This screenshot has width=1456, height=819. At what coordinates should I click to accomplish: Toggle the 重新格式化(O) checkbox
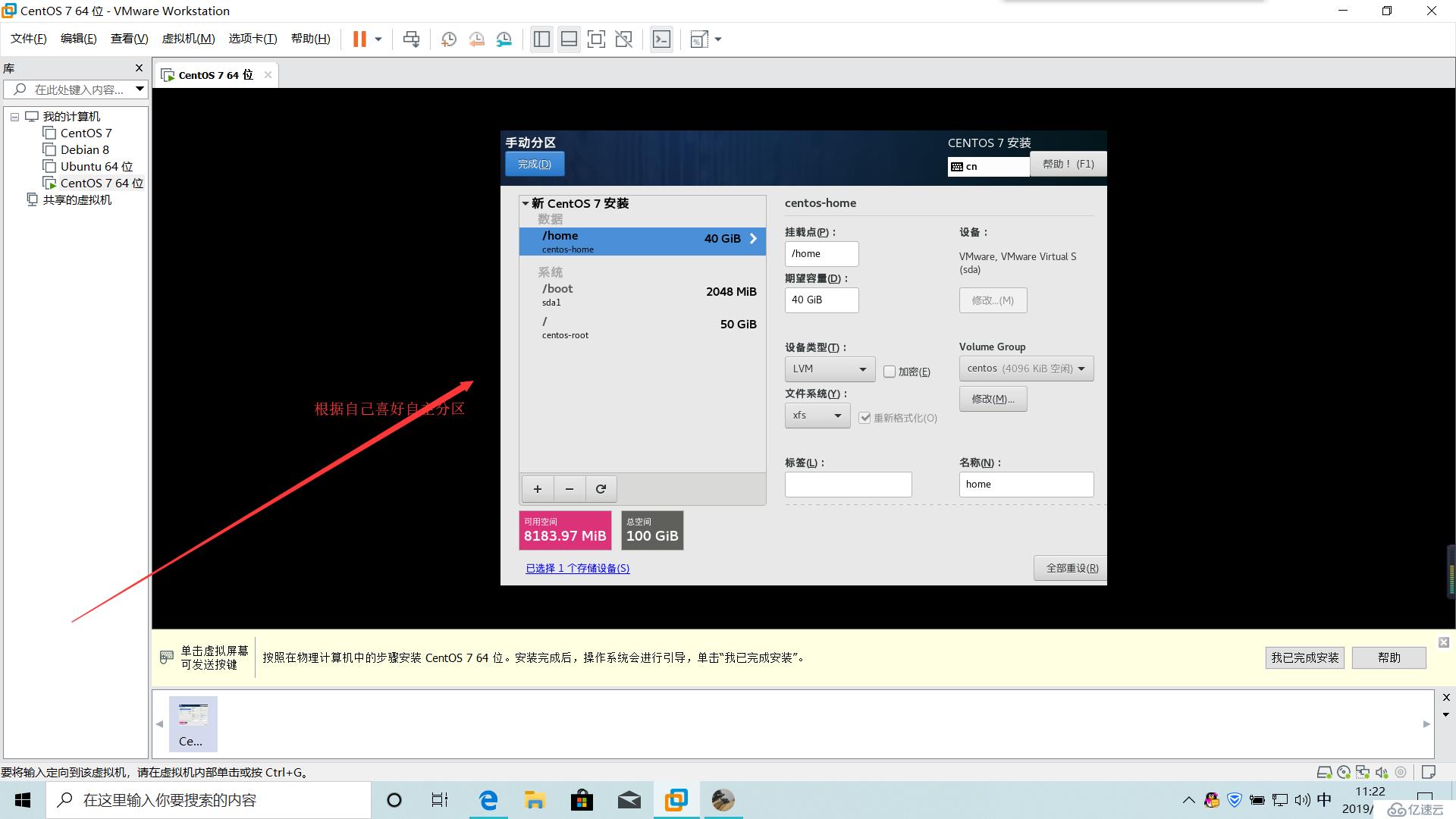coord(864,418)
